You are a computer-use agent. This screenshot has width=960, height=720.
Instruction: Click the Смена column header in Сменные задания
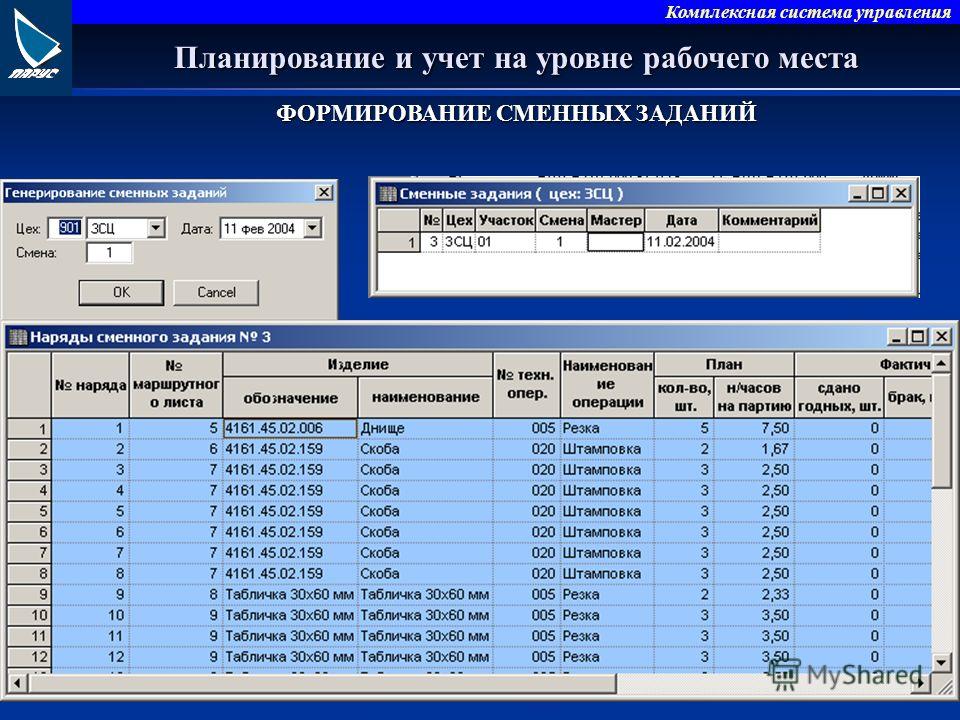coord(561,220)
